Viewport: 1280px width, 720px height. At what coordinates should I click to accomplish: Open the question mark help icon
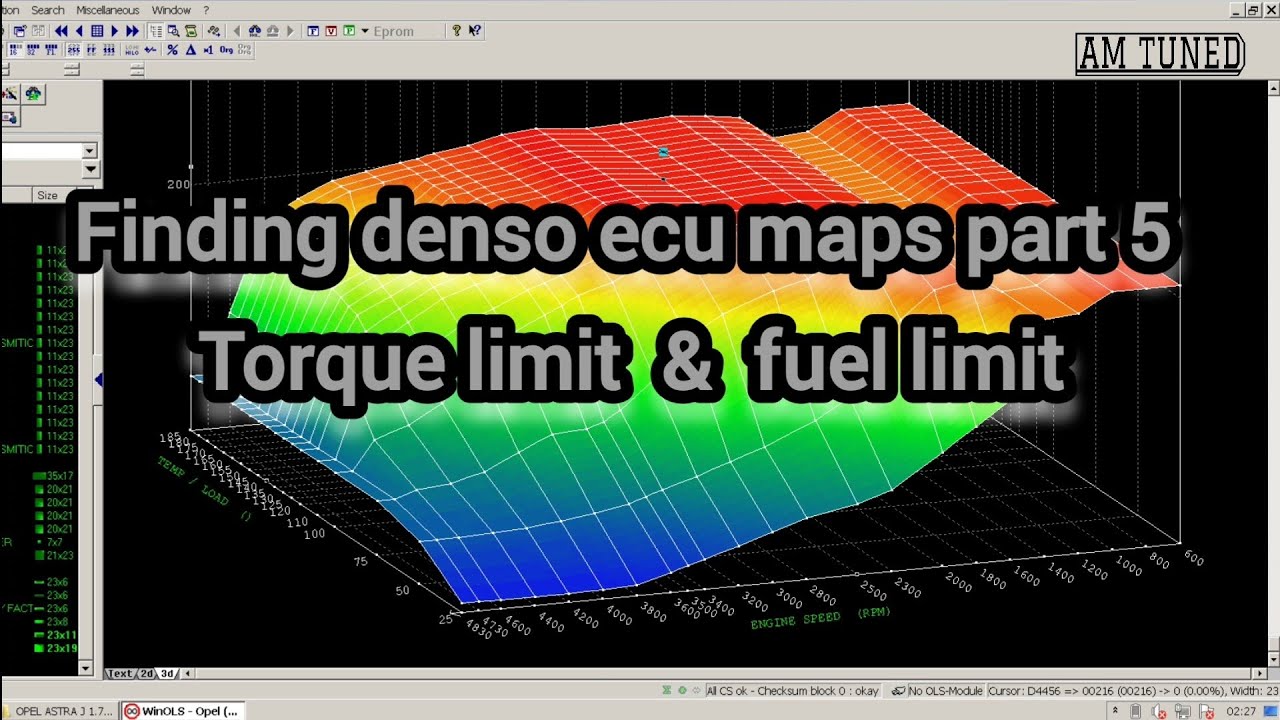tap(456, 31)
